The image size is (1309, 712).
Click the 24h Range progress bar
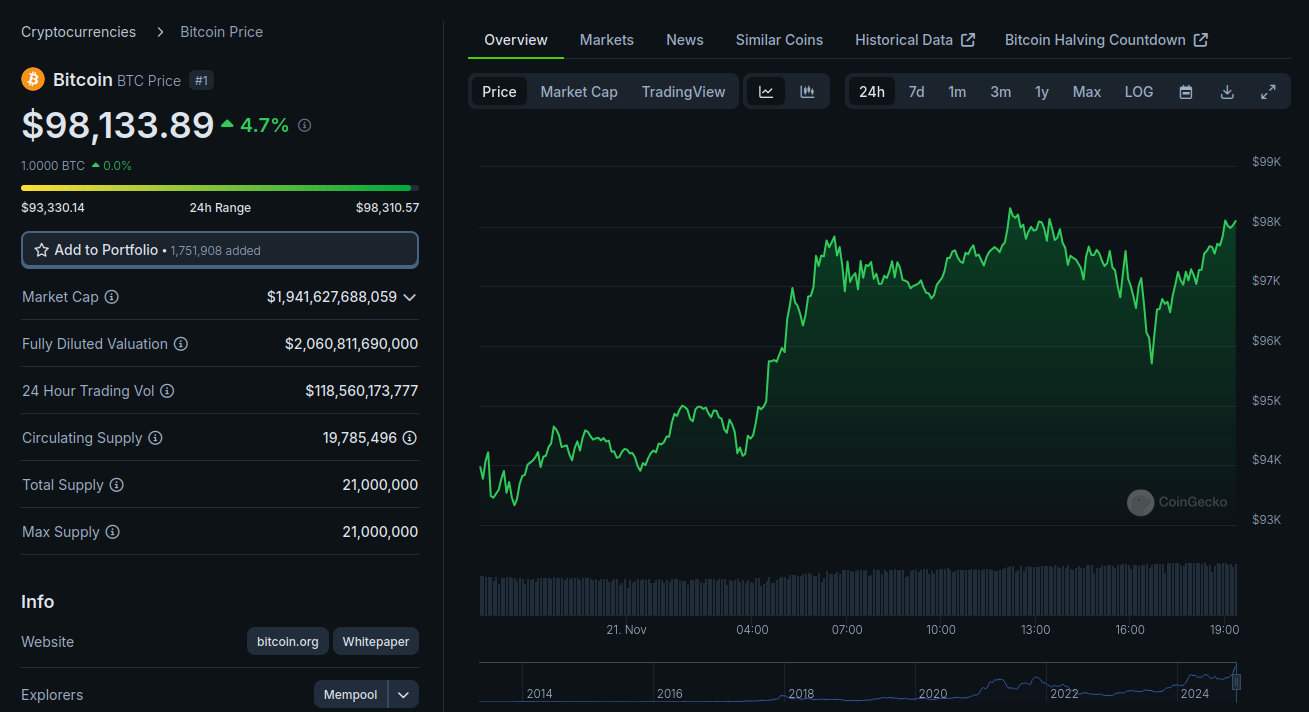click(x=220, y=187)
